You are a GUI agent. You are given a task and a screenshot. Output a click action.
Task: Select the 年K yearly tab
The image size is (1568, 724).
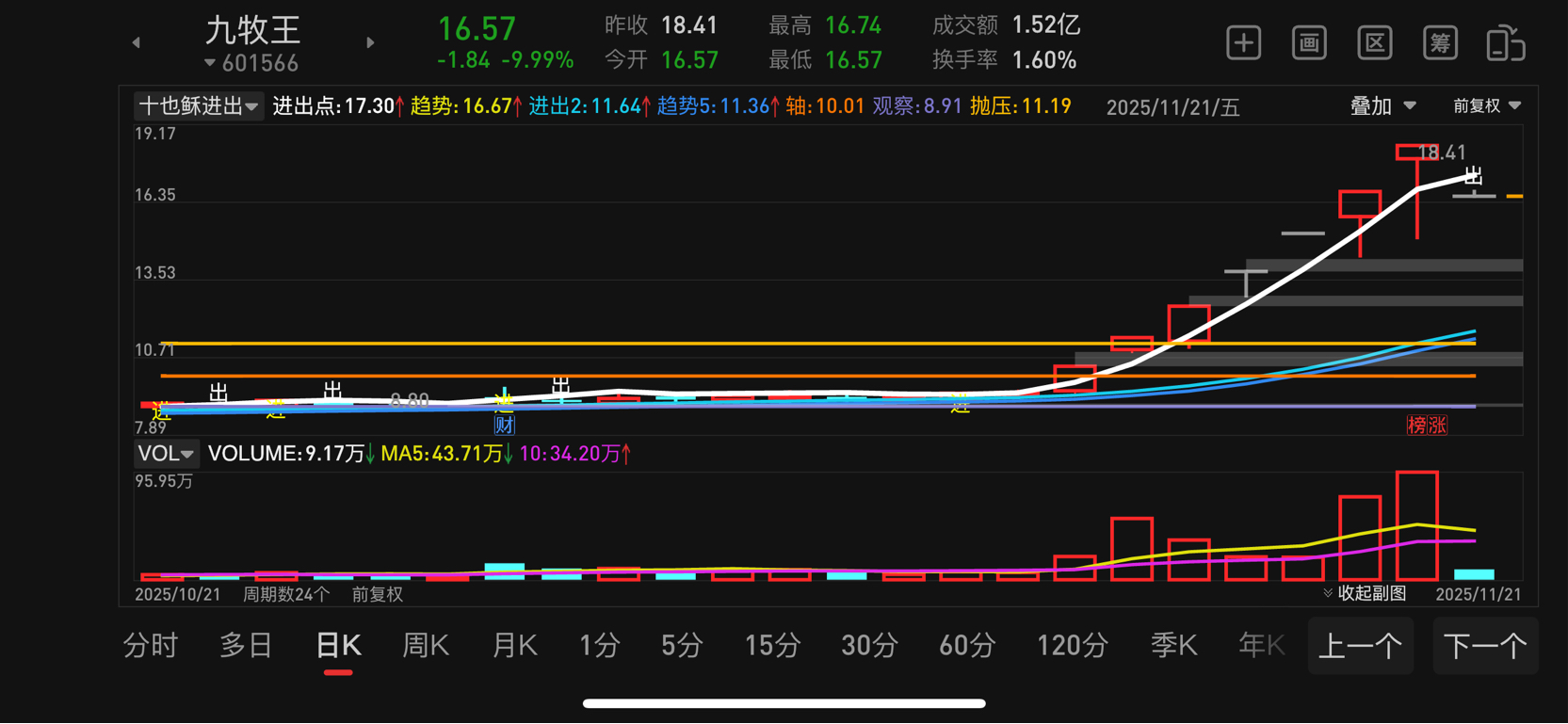point(1262,646)
